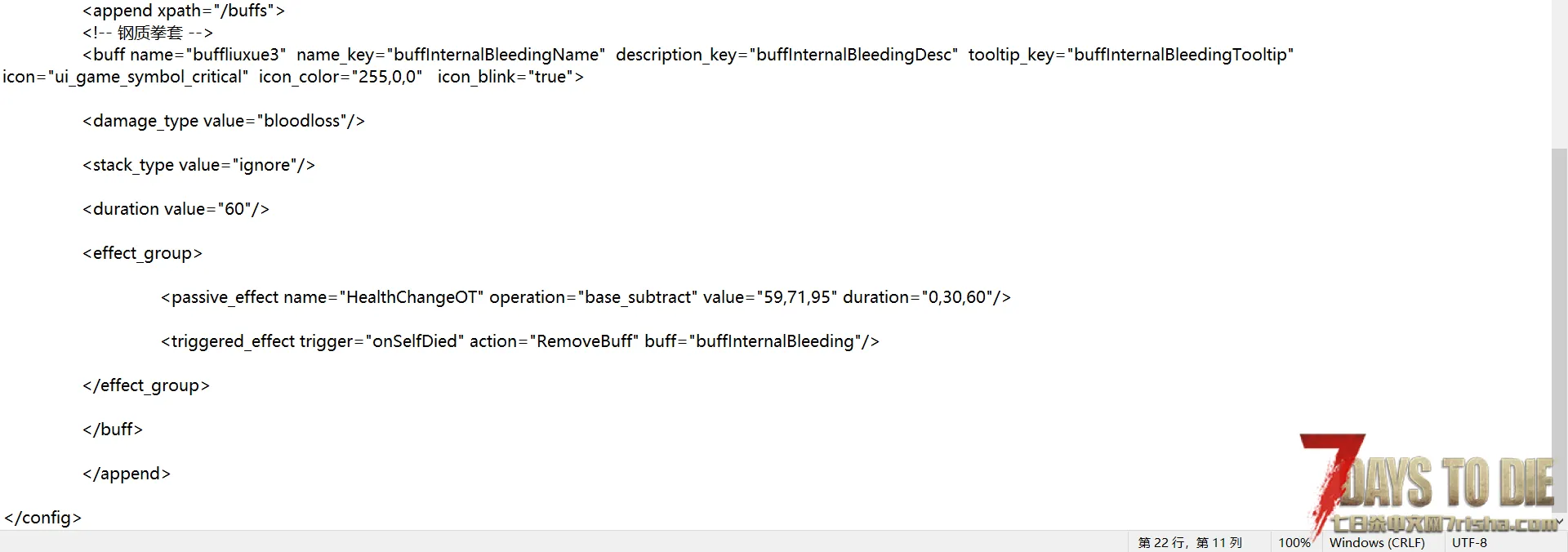Click the 100% zoom level in status bar
This screenshot has width=1568, height=552.
(x=1294, y=542)
